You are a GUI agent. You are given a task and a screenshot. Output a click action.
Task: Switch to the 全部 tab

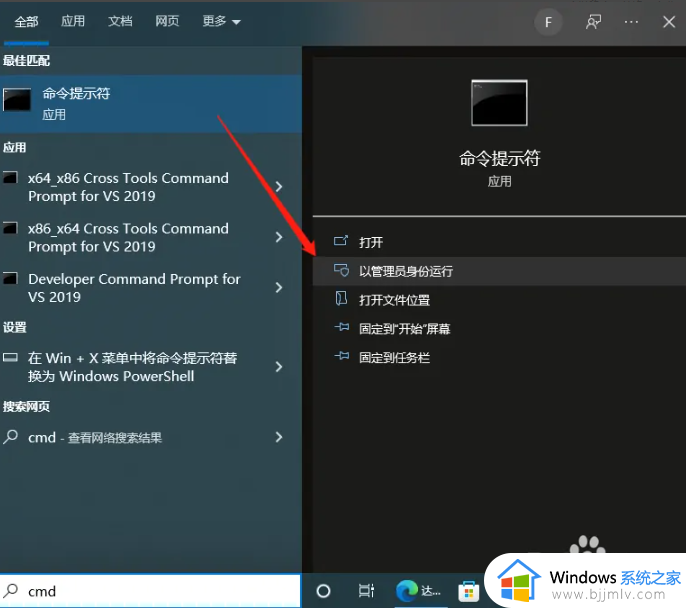(x=26, y=21)
